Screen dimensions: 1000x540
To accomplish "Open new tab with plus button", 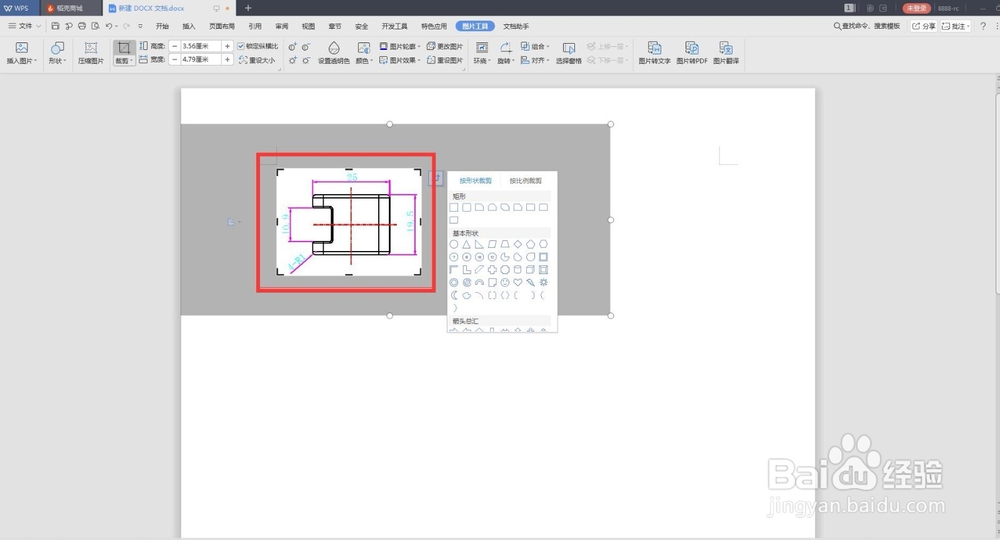I will pyautogui.click(x=248, y=8).
